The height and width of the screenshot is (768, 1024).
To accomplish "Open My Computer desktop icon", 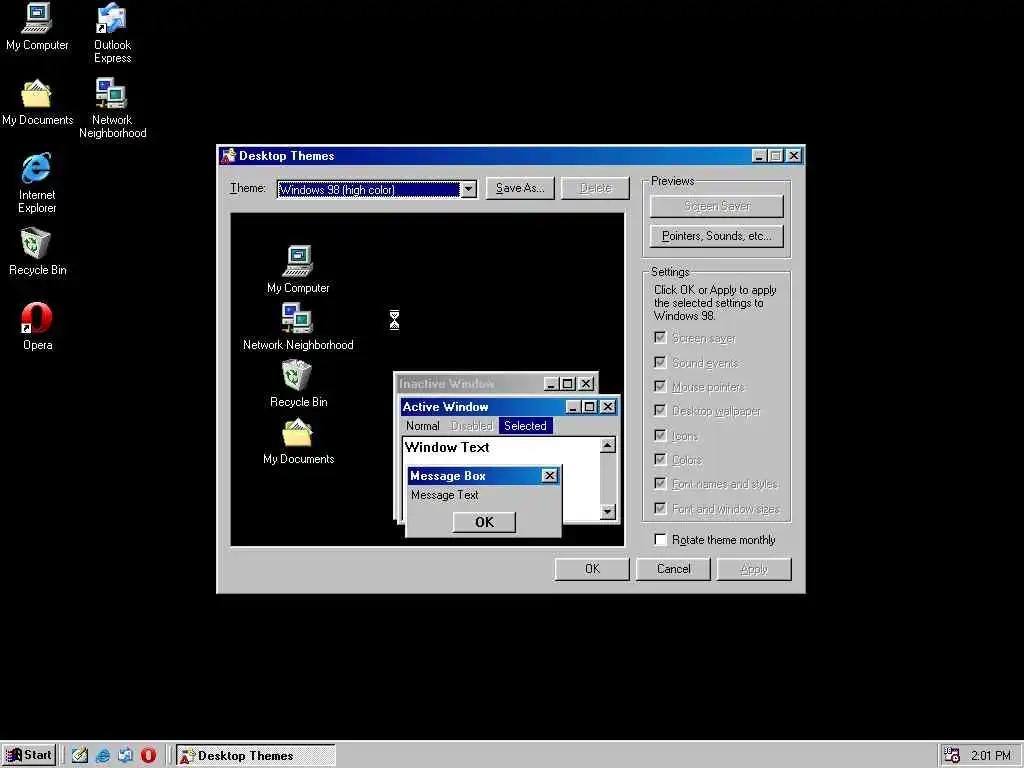I will [x=37, y=26].
